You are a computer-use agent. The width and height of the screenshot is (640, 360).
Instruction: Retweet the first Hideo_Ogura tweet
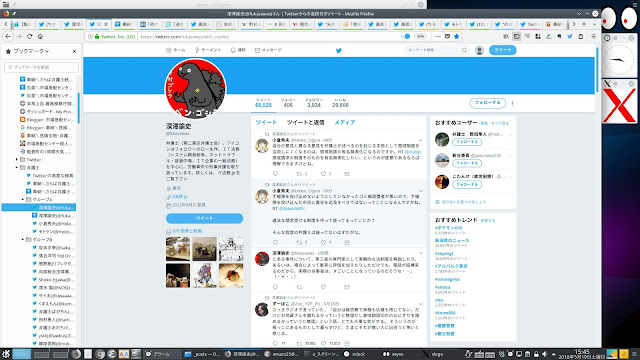pos(299,174)
